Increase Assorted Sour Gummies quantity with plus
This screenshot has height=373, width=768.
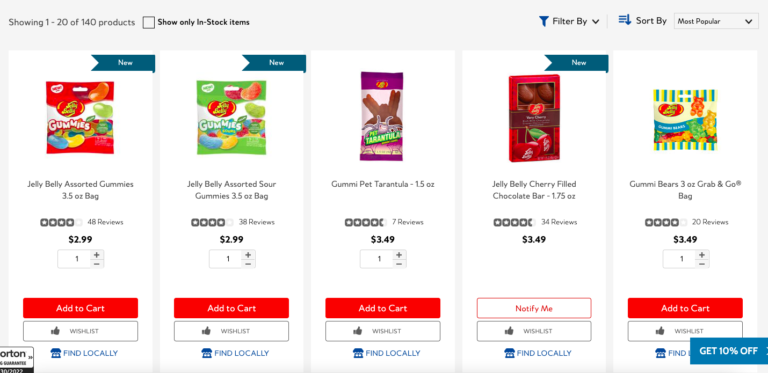pyautogui.click(x=248, y=255)
